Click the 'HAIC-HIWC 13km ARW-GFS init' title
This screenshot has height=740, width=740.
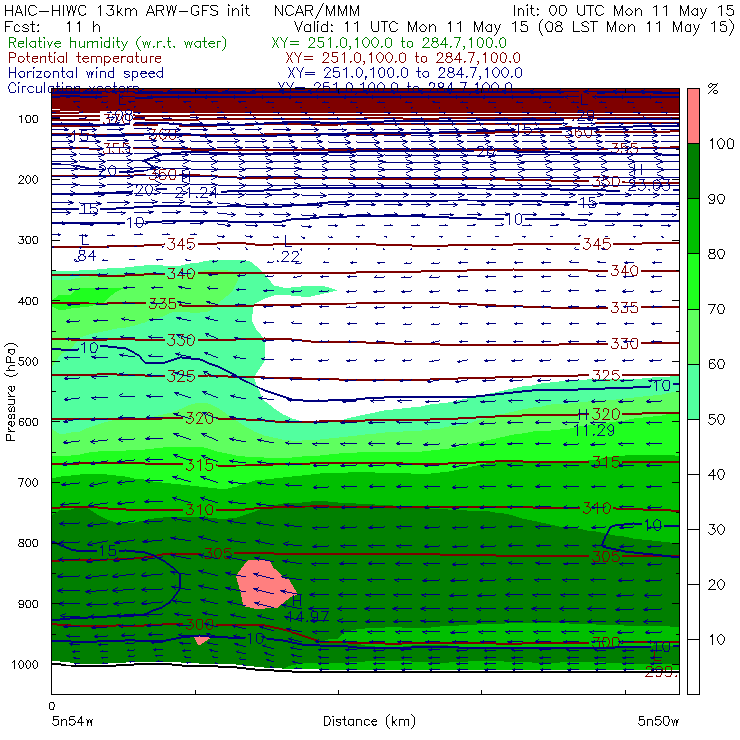[127, 10]
